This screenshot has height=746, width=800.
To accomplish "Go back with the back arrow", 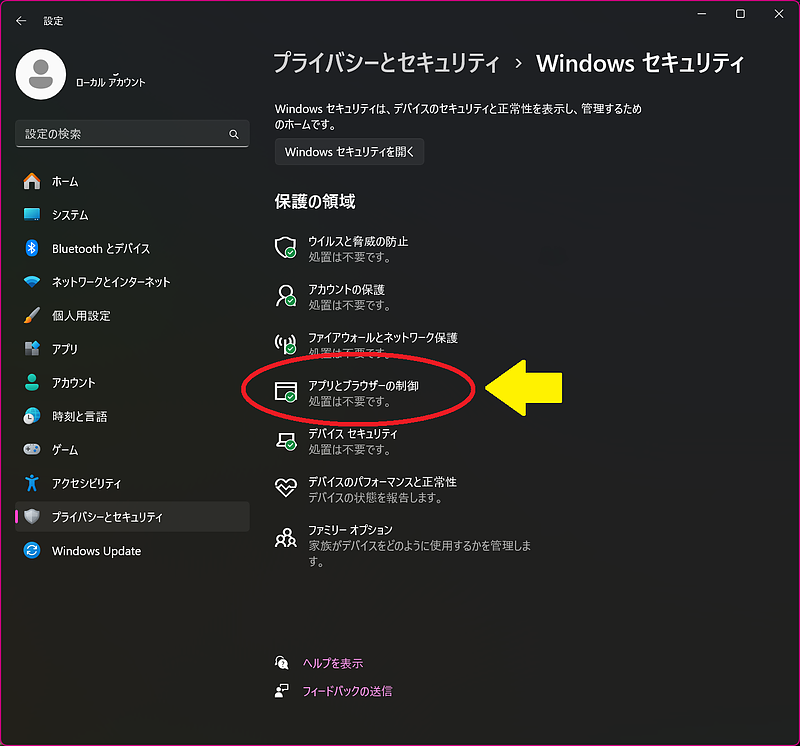I will (x=21, y=20).
